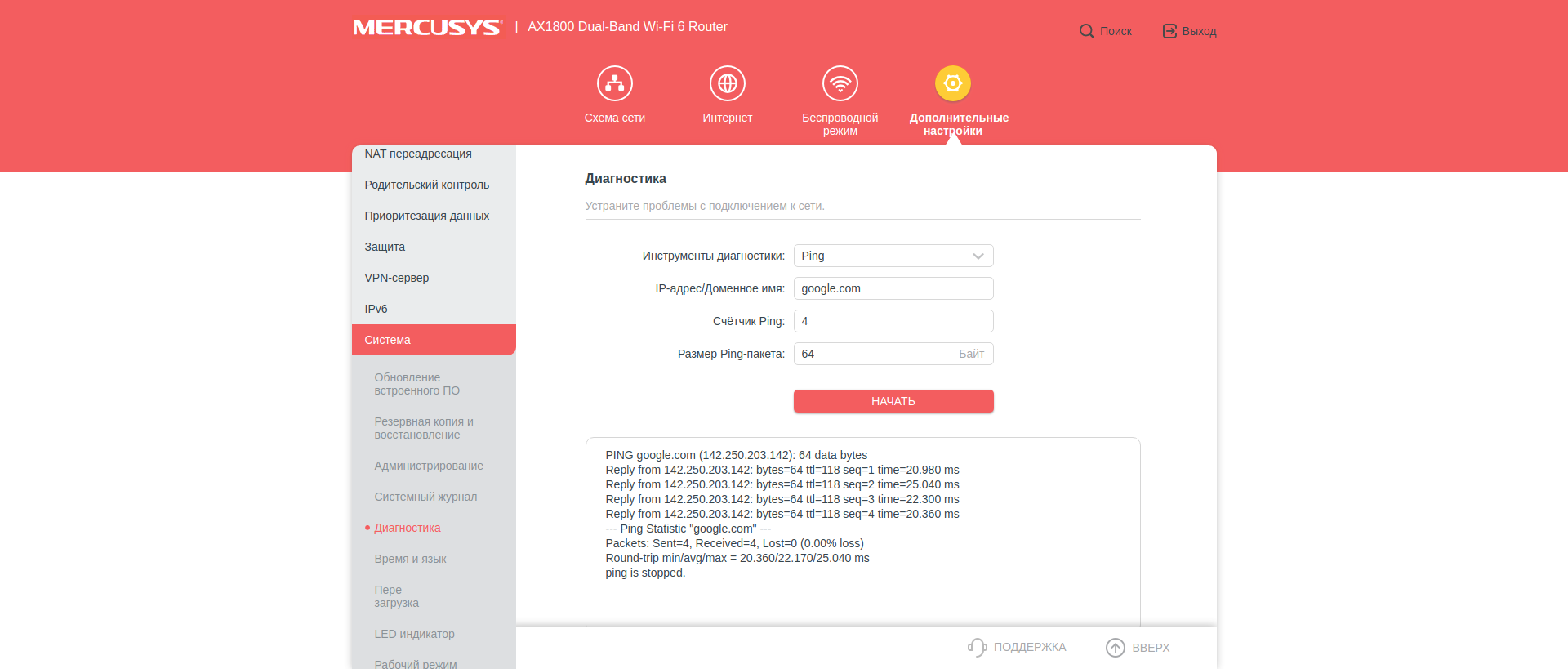Focus the Счётчик Ping input field
Screen dimensions: 1568x669
pyautogui.click(x=893, y=321)
